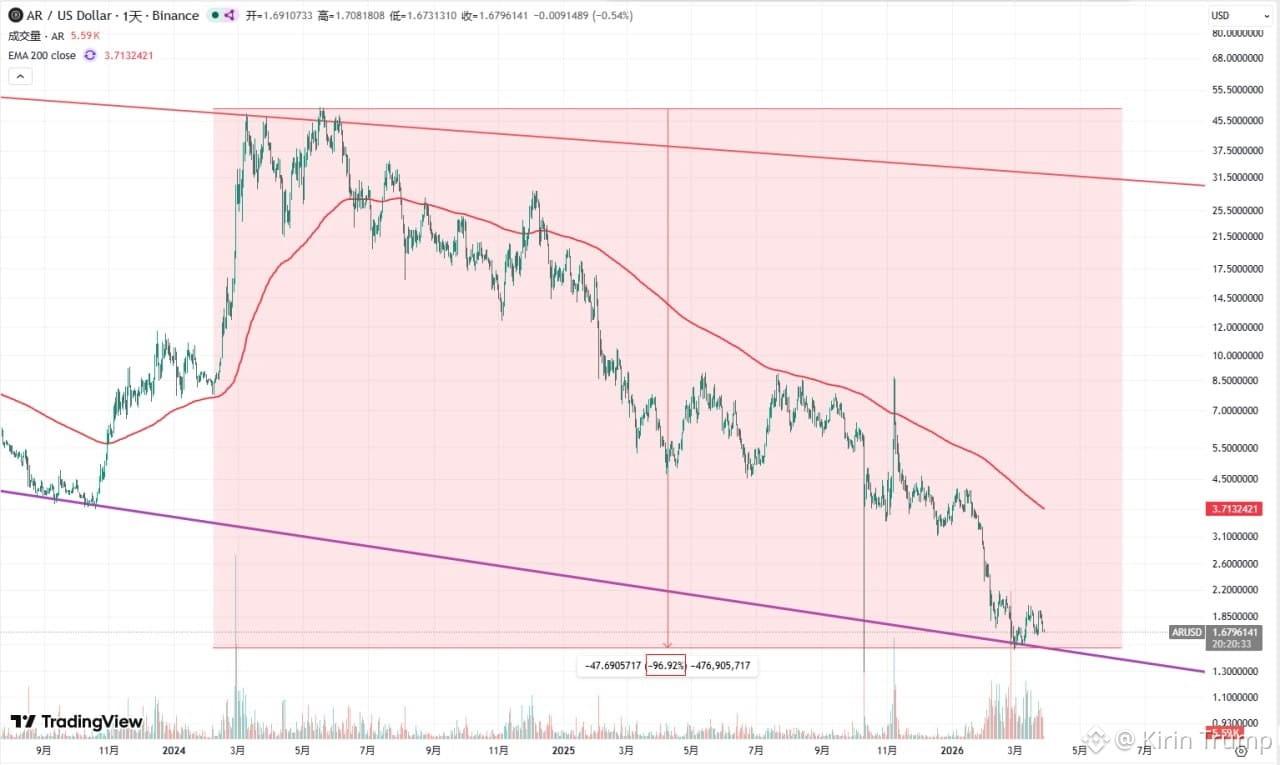
Task: Click the 31.5000000 price axis label
Action: 1239,178
